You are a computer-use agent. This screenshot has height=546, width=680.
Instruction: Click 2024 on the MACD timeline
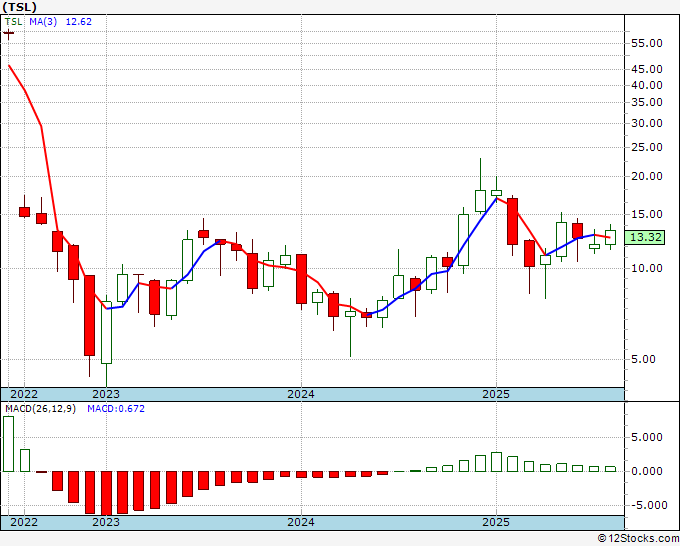coord(301,522)
